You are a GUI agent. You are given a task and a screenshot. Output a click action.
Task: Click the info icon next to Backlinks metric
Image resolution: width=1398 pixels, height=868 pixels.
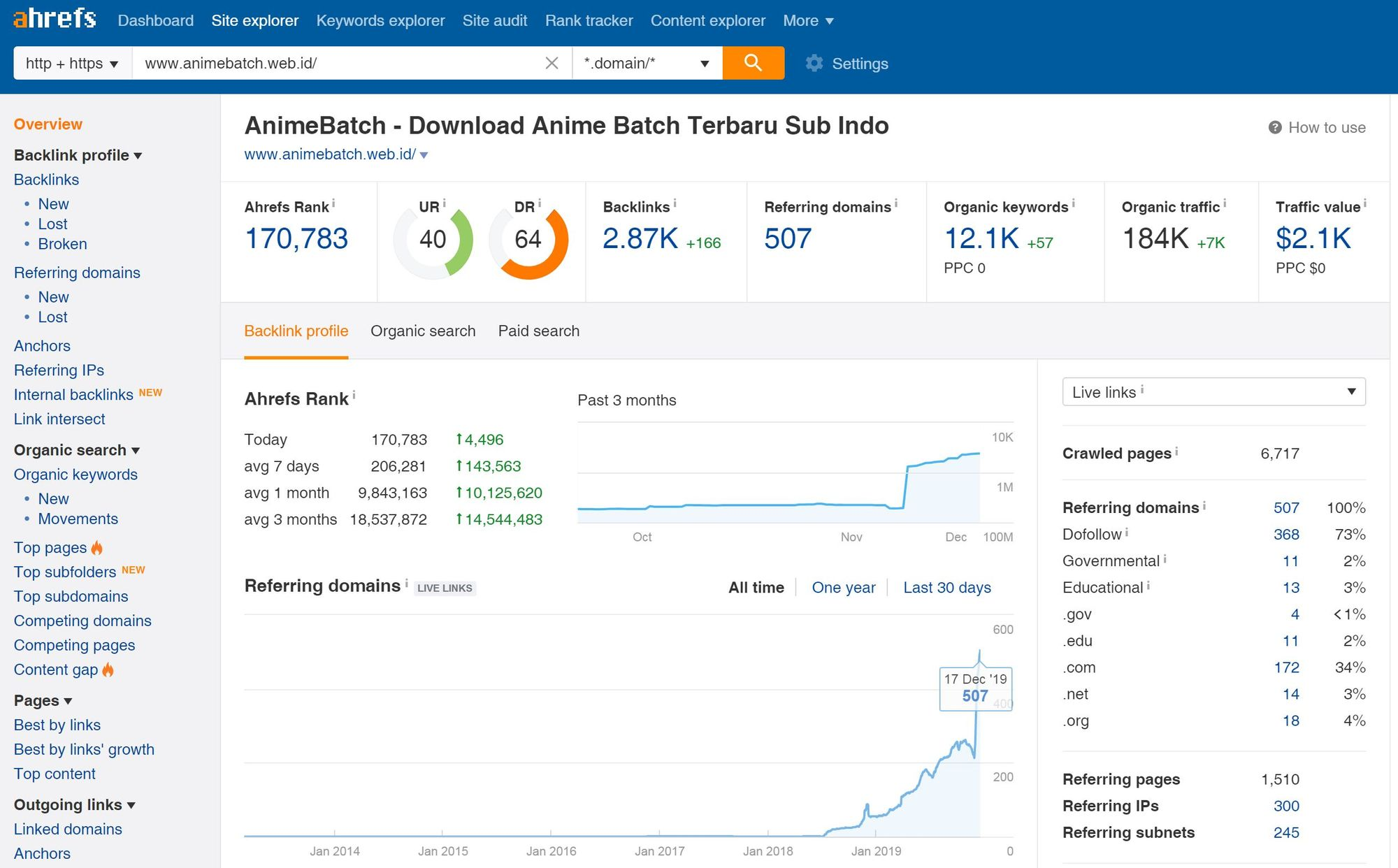675,203
